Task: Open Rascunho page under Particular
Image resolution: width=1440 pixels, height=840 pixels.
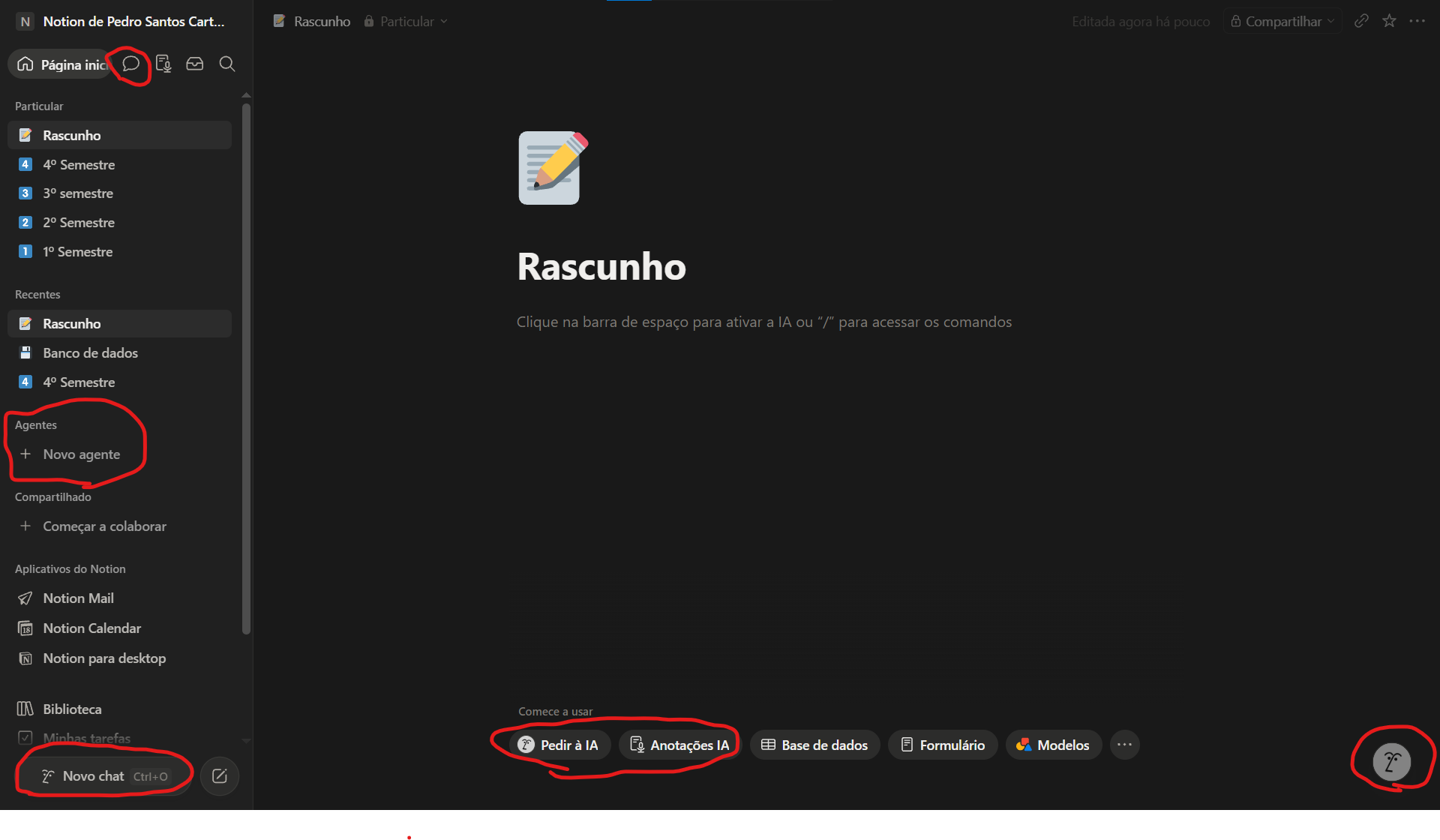Action: click(x=120, y=135)
